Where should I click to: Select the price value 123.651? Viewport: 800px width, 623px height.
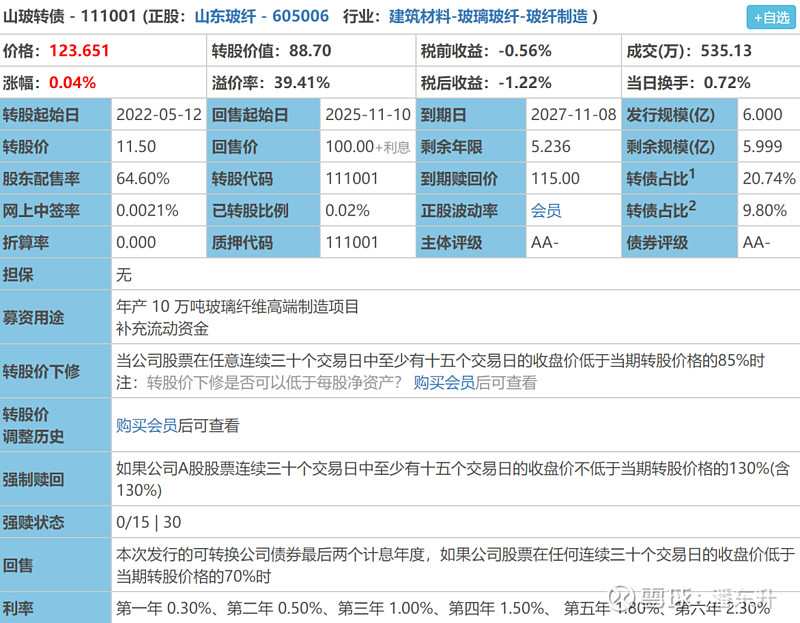pyautogui.click(x=79, y=51)
